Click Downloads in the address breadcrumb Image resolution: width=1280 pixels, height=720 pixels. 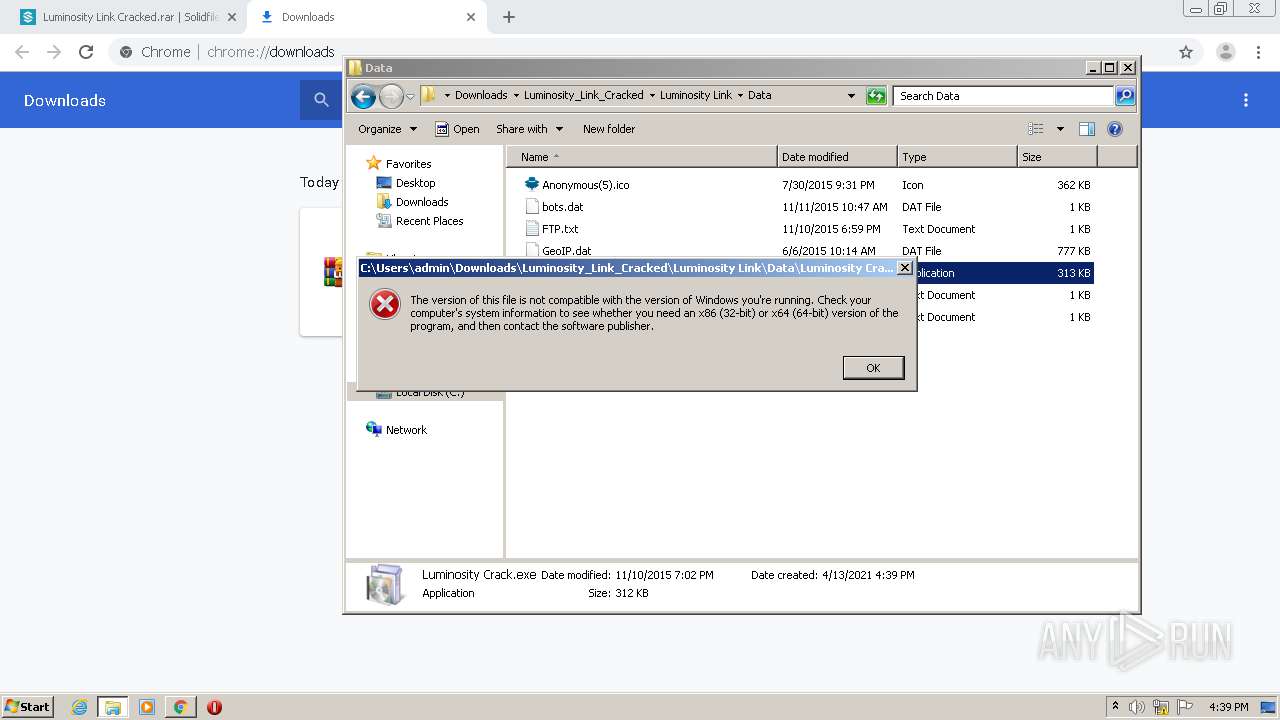[481, 95]
